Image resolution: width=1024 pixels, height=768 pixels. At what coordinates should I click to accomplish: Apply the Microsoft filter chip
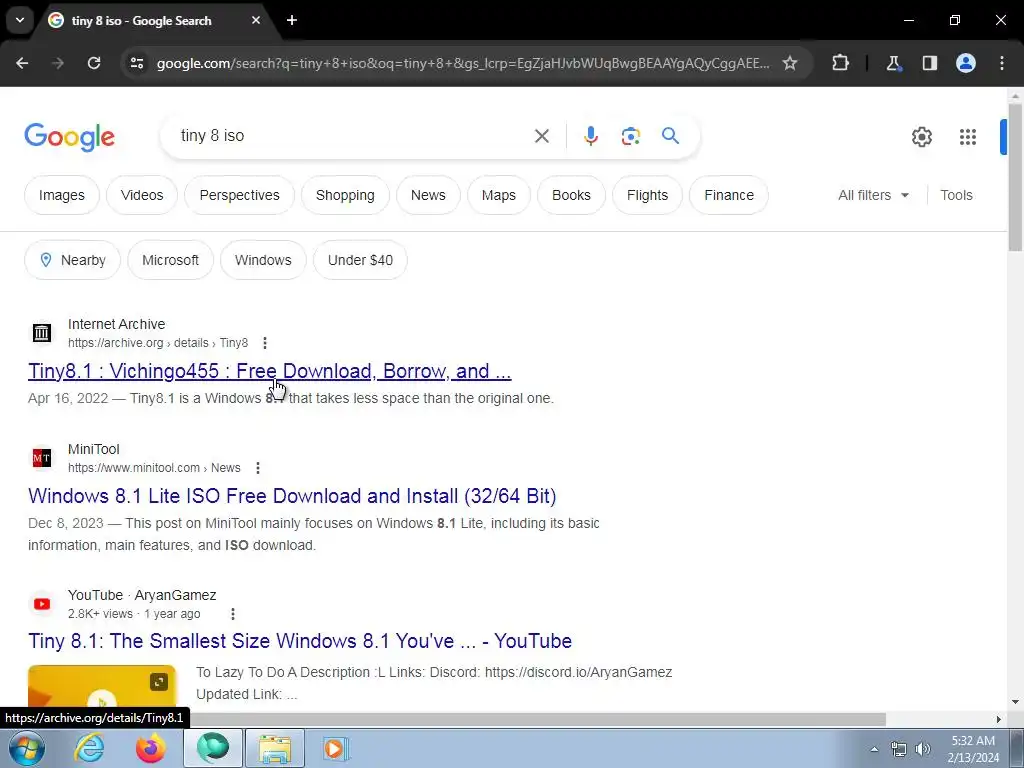click(x=170, y=260)
